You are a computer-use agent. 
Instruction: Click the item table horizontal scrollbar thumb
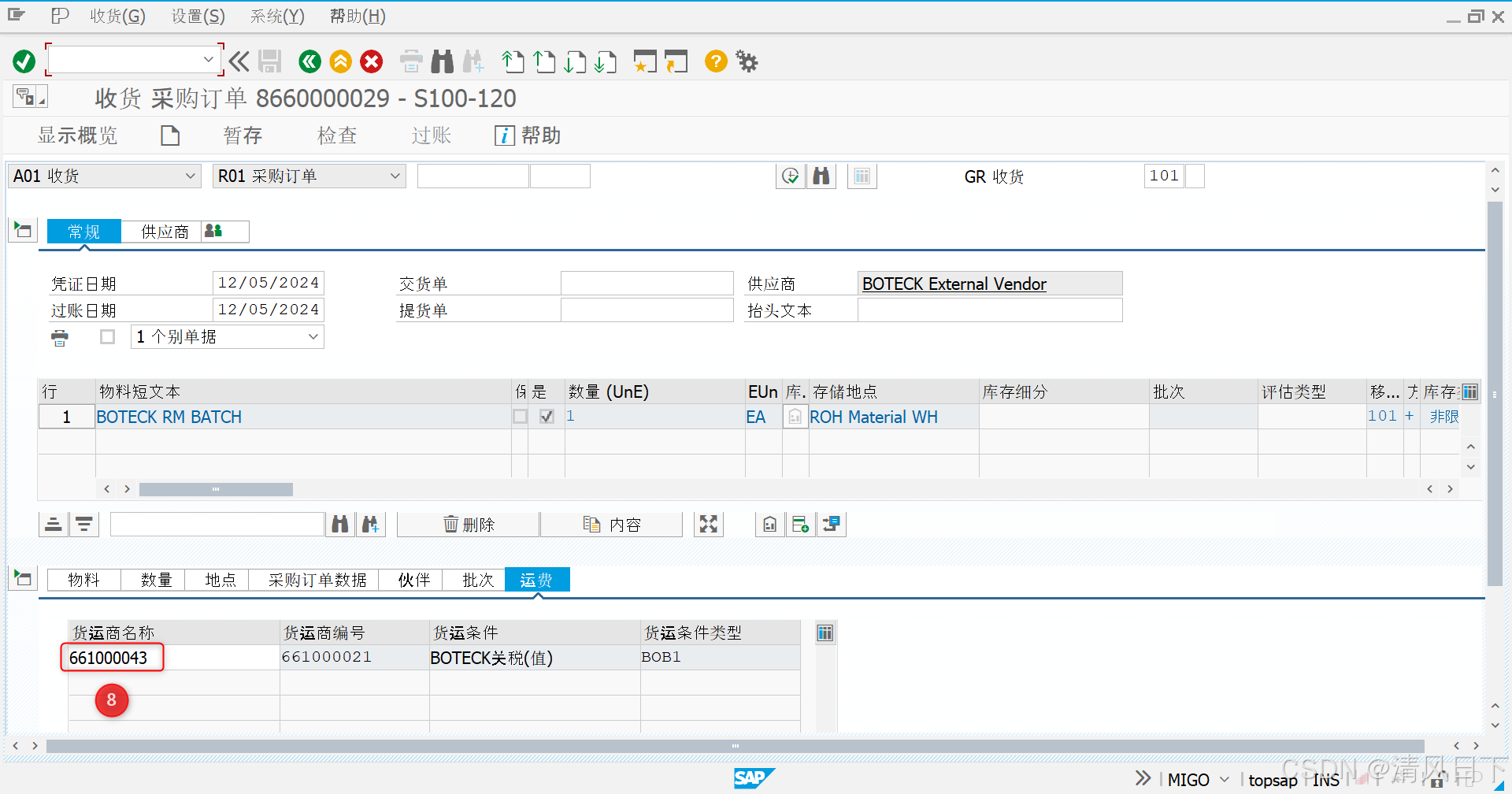tap(216, 489)
